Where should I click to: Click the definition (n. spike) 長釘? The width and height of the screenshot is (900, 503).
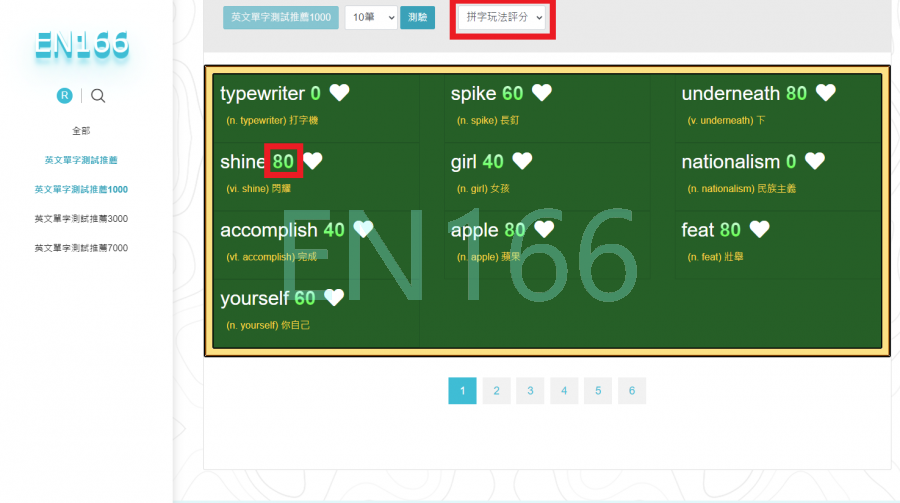coord(488,120)
